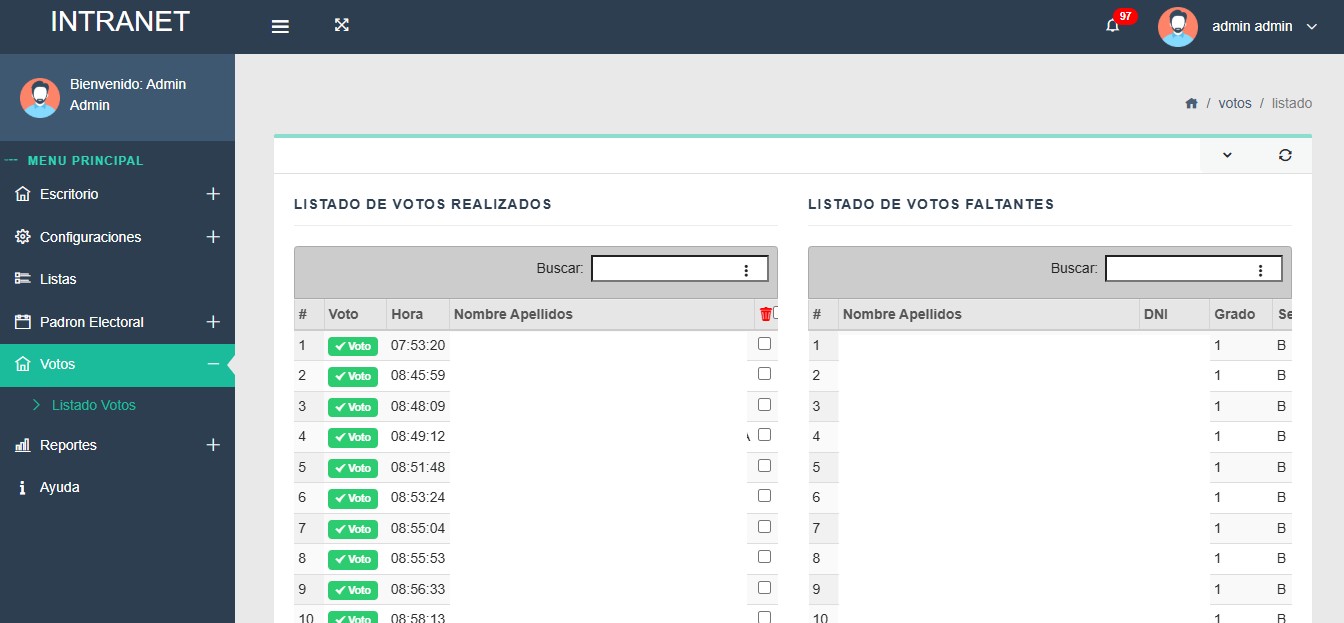Open the Configuraciones menu item
The width and height of the screenshot is (1344, 623).
[x=117, y=237]
